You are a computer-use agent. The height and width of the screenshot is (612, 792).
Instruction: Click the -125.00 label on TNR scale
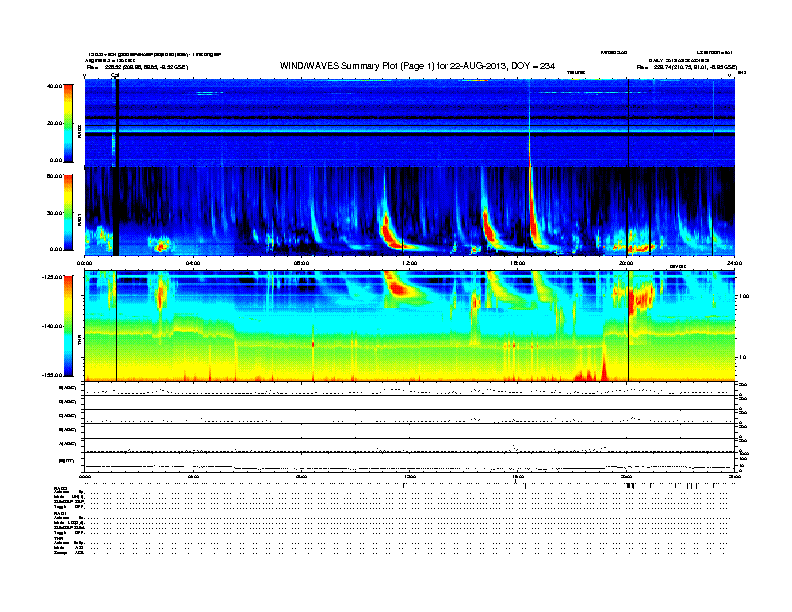click(52, 277)
